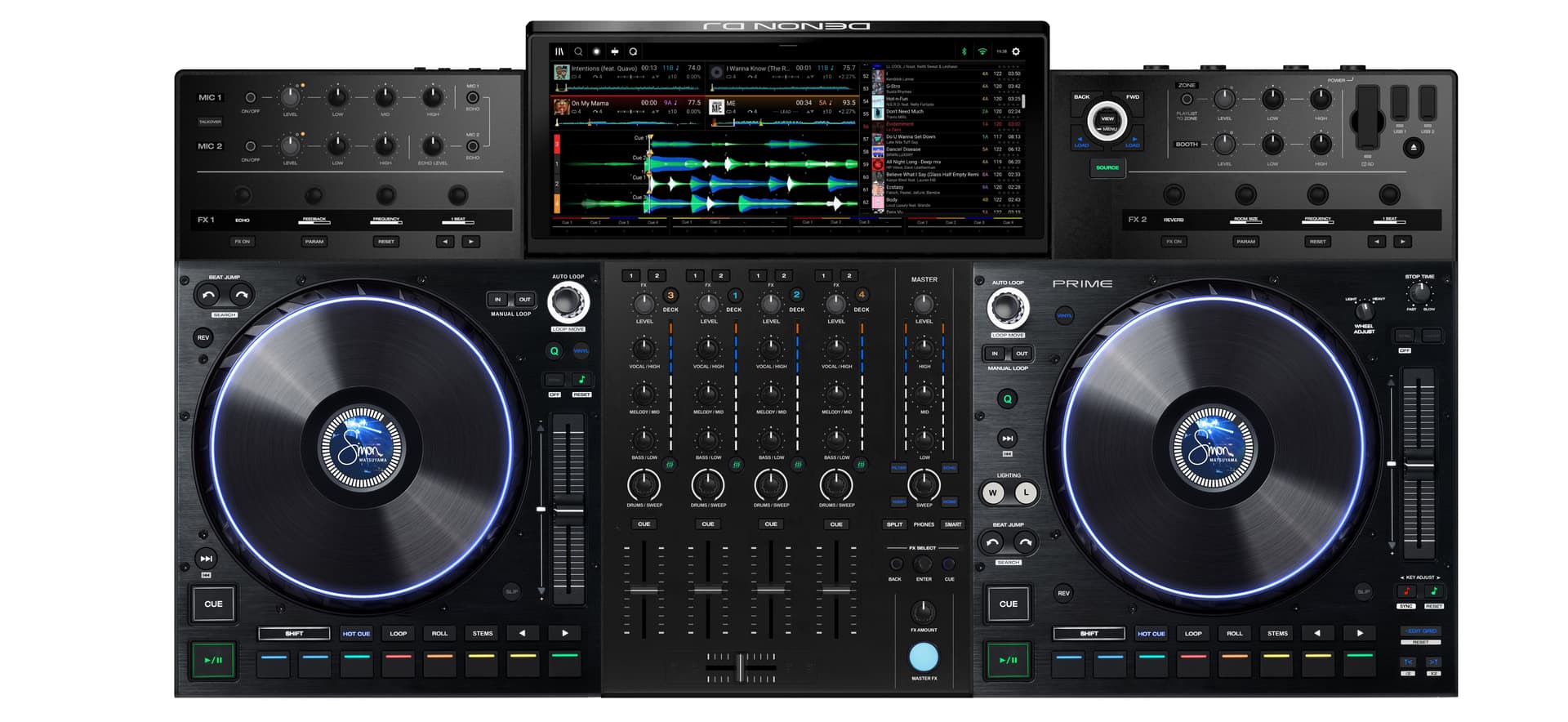The image size is (1568, 722).
Task: Click loop OUT button on the right deck
Action: click(1021, 354)
